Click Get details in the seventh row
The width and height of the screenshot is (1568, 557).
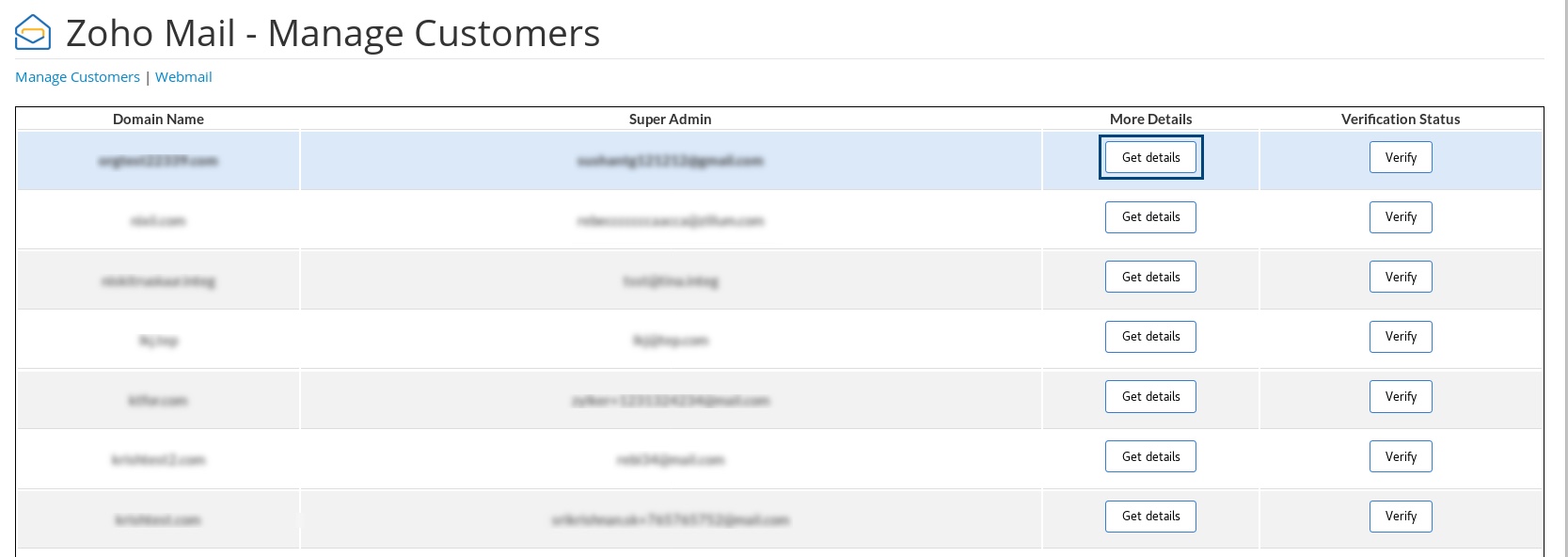pyautogui.click(x=1150, y=517)
